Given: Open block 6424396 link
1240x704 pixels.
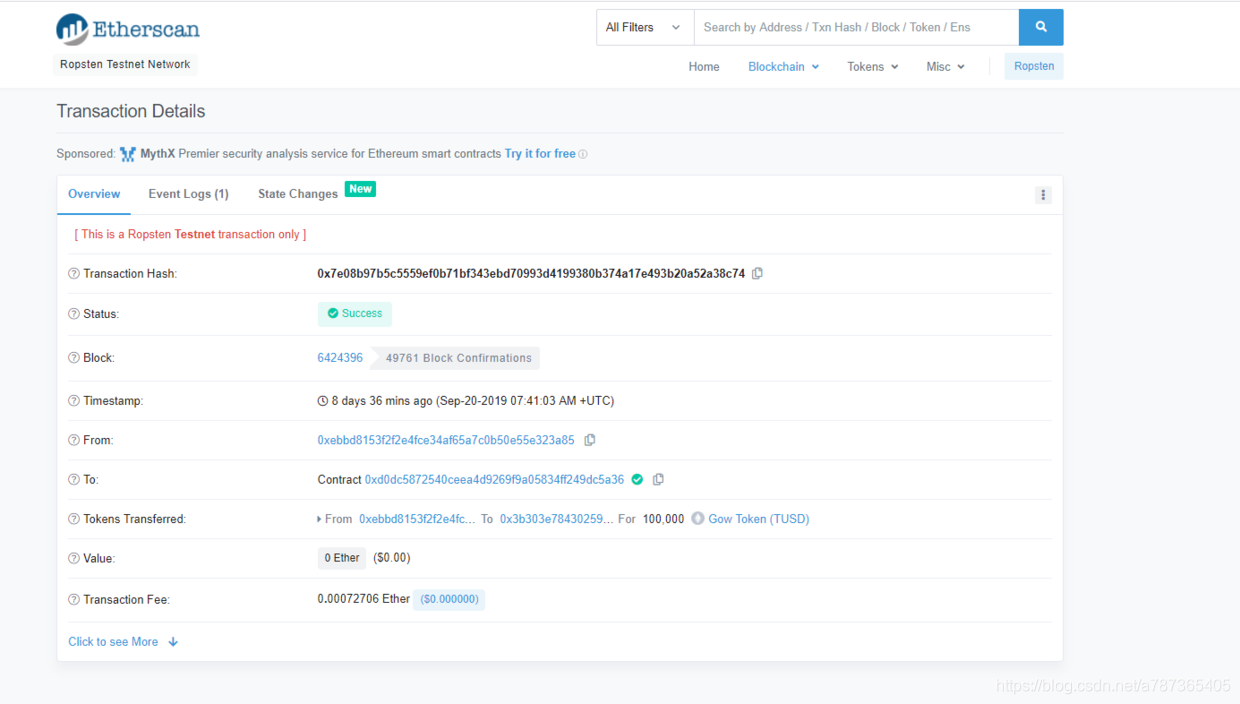Looking at the screenshot, I should click(x=340, y=358).
